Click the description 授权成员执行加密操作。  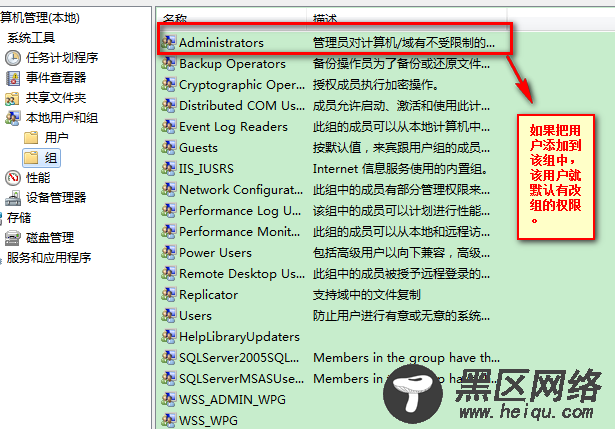point(376,85)
